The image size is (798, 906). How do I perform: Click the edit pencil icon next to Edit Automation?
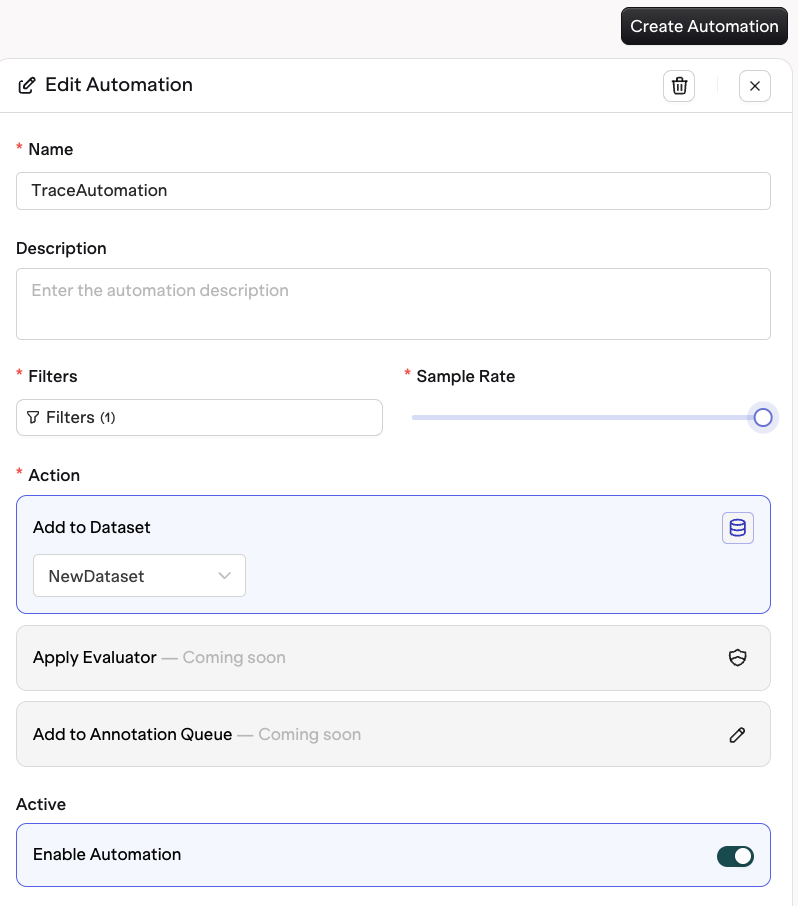[x=27, y=85]
